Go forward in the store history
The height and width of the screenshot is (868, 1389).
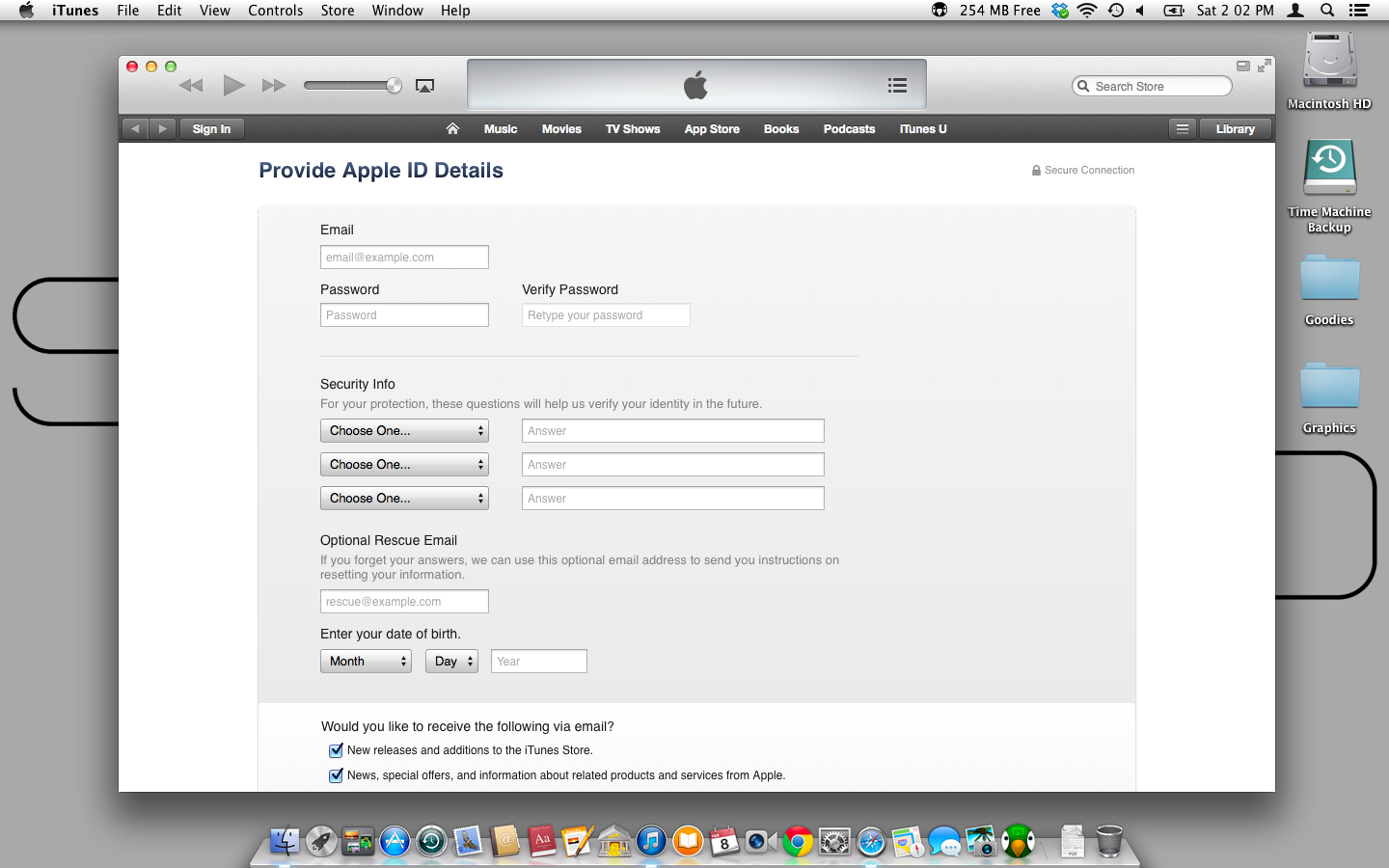pyautogui.click(x=162, y=128)
